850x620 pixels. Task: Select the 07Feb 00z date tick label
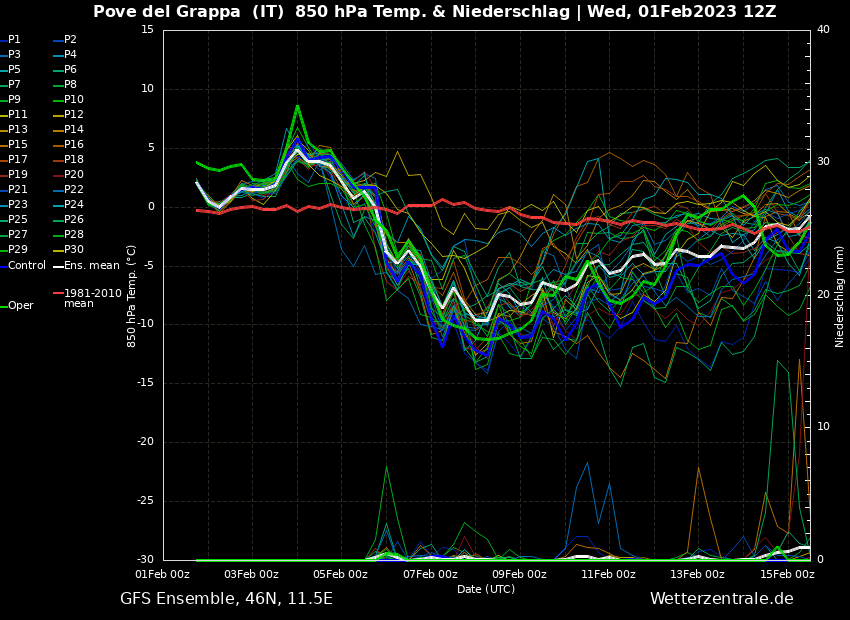[430, 574]
